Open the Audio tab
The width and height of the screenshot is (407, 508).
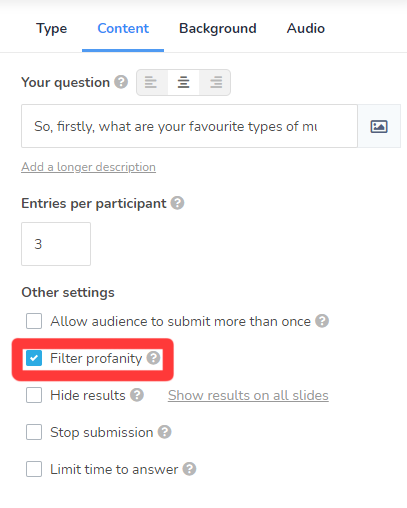point(306,28)
